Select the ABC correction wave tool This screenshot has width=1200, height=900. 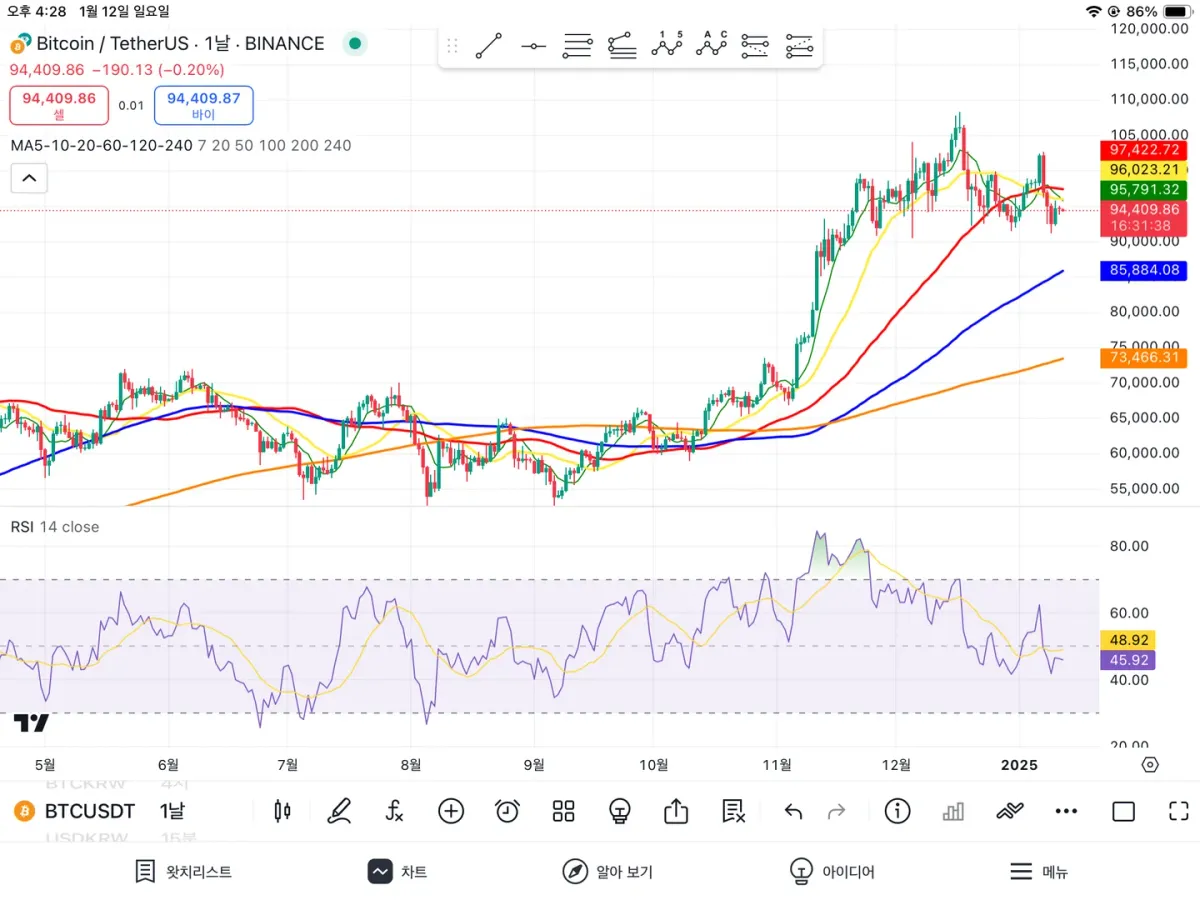tap(711, 45)
